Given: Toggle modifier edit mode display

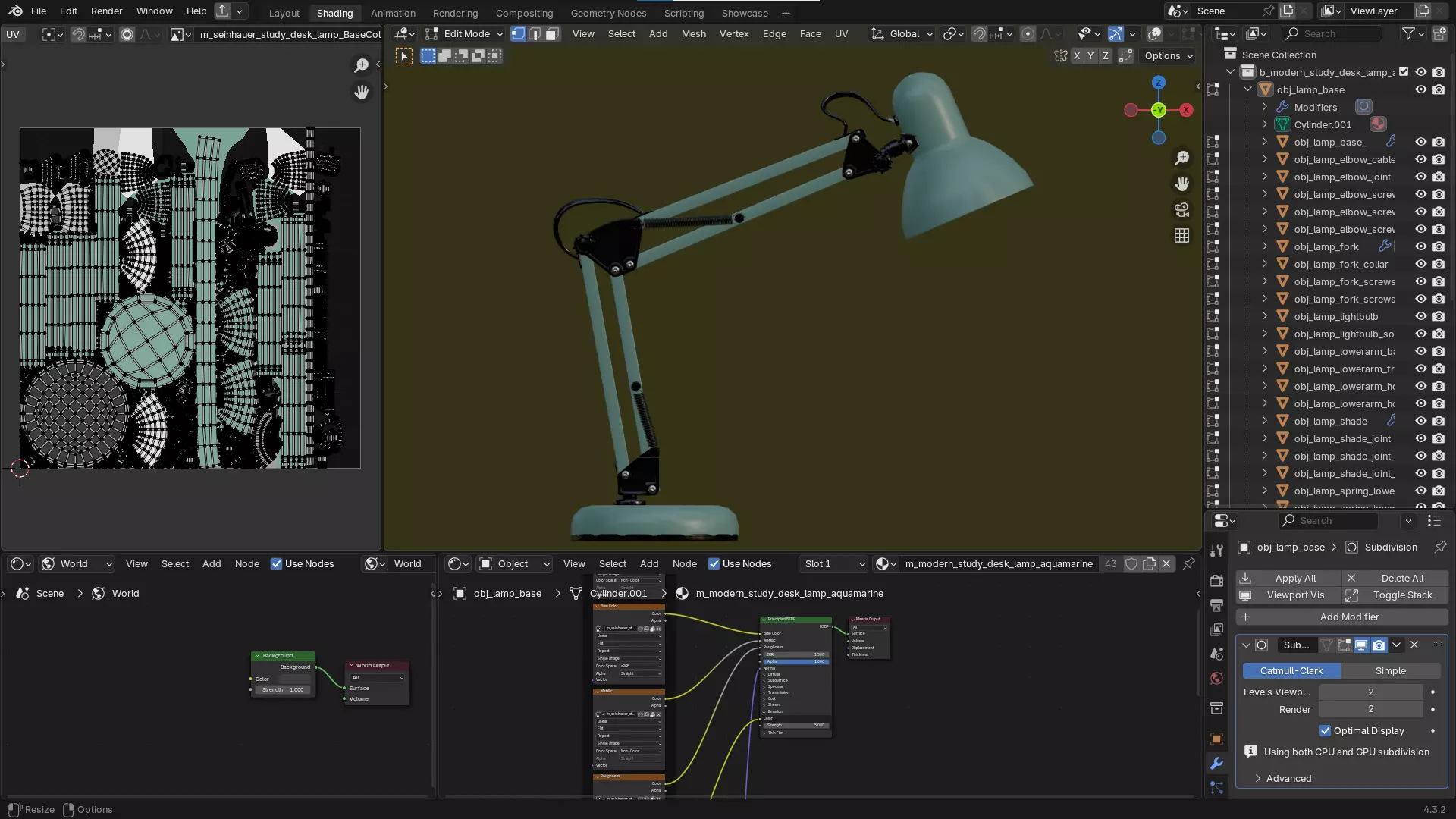Looking at the screenshot, I should [x=1344, y=645].
